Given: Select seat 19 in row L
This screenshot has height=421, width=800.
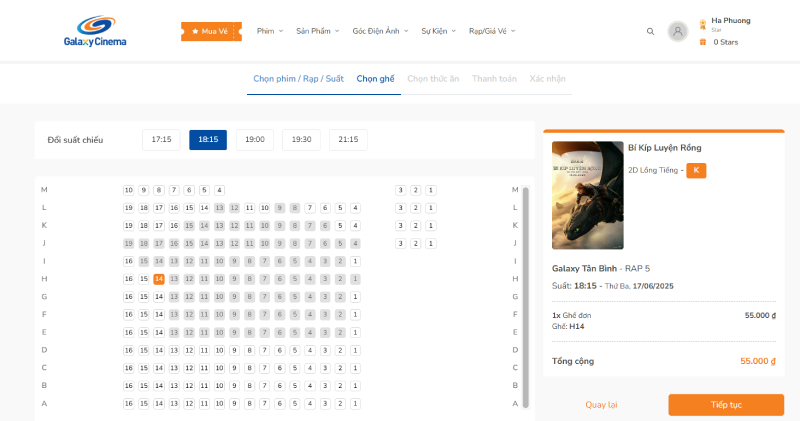Looking at the screenshot, I should point(129,208).
